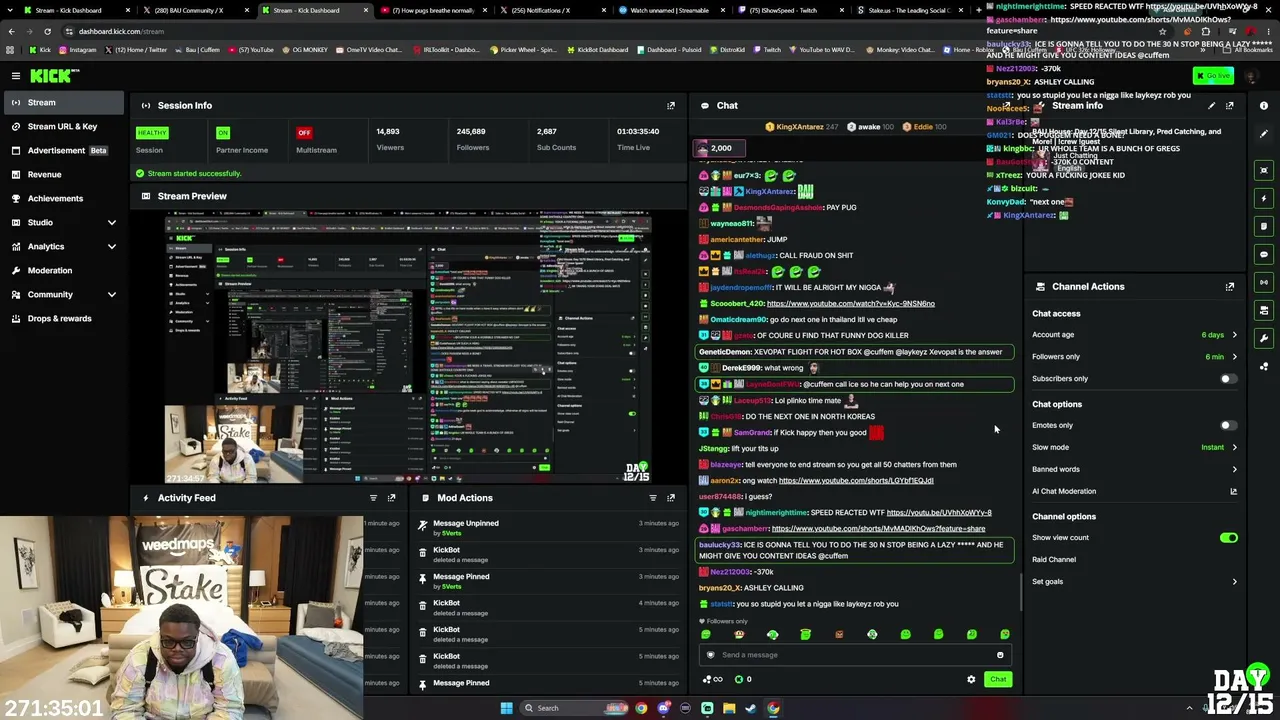
Task: Open Stream URL & Key in sidebar
Action: (x=63, y=126)
